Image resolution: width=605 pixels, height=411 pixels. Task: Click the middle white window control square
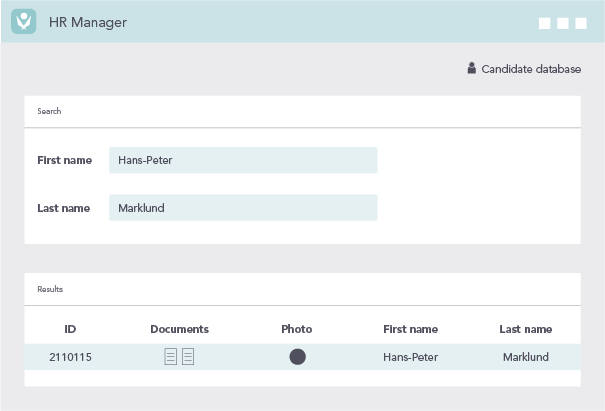[563, 24]
